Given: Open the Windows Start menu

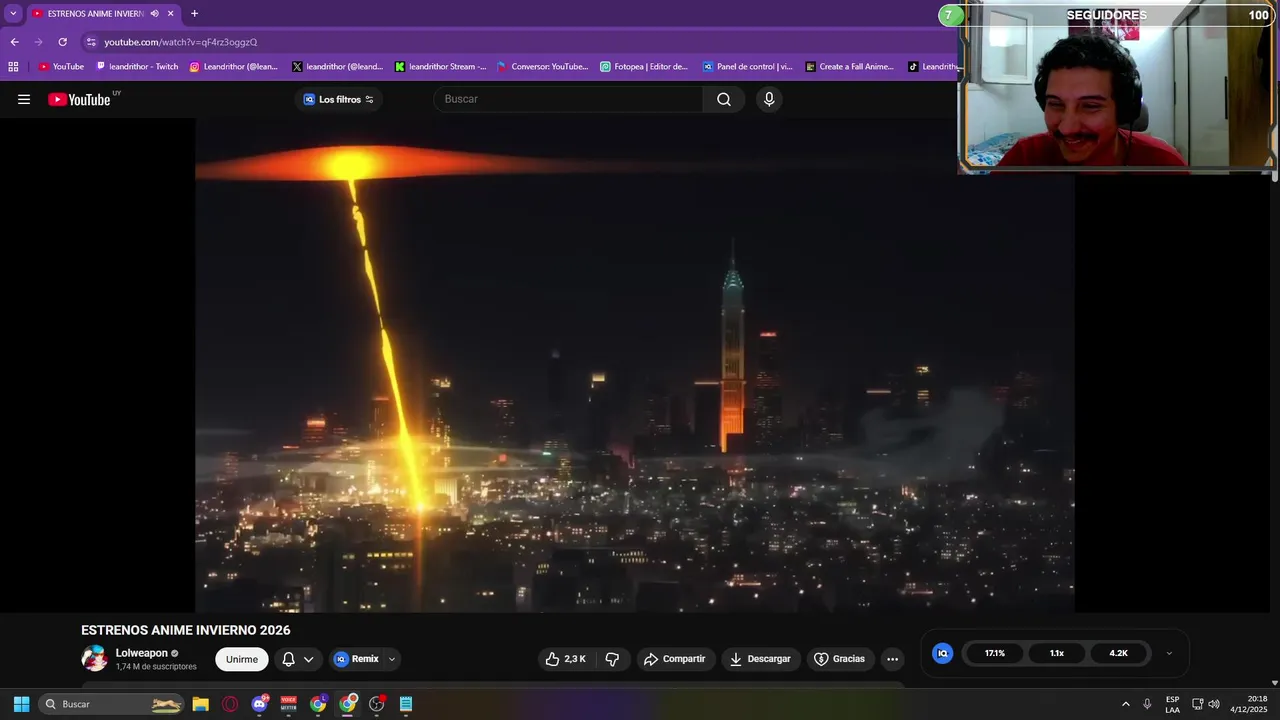Looking at the screenshot, I should click(x=21, y=704).
